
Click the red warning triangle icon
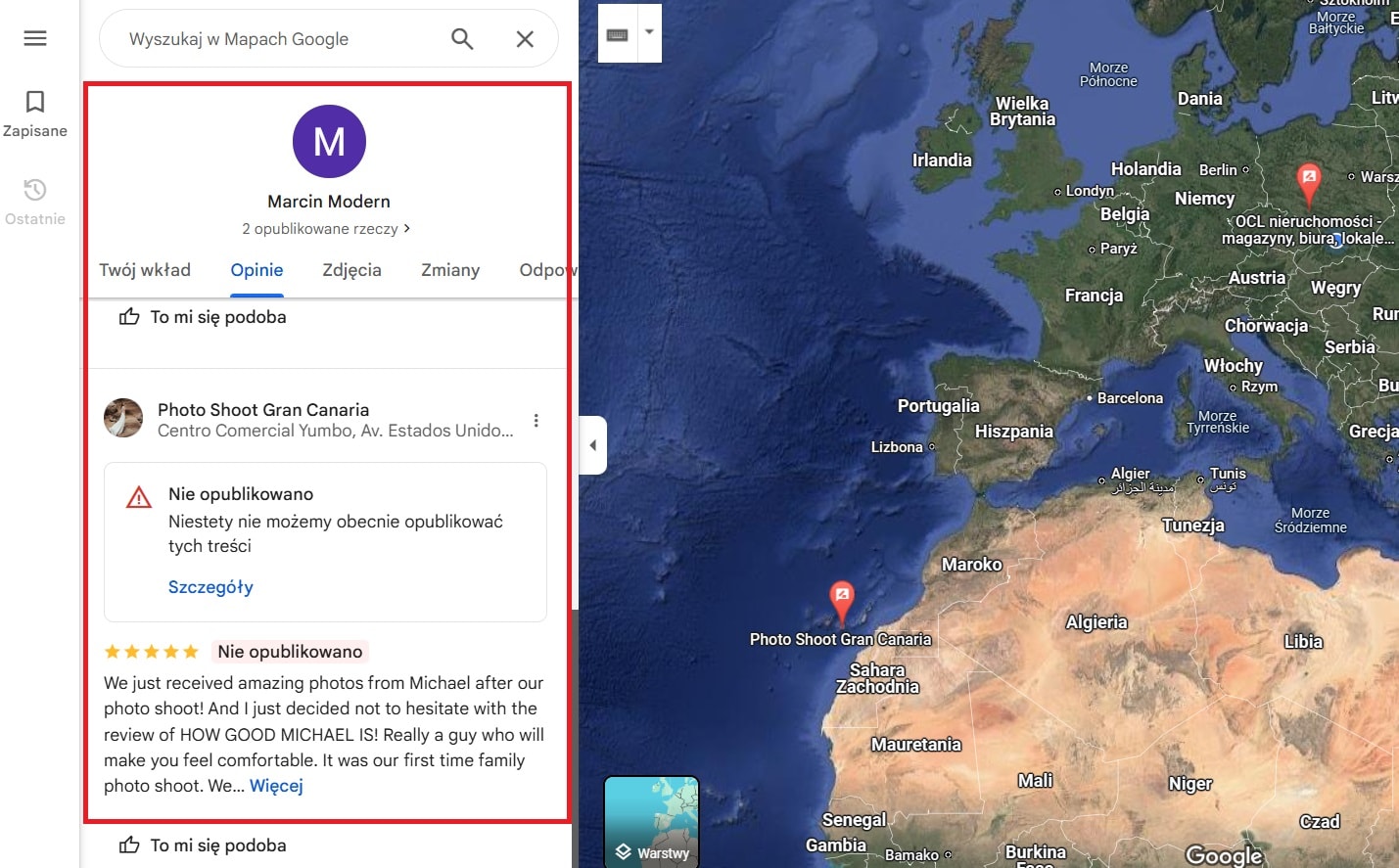[139, 498]
